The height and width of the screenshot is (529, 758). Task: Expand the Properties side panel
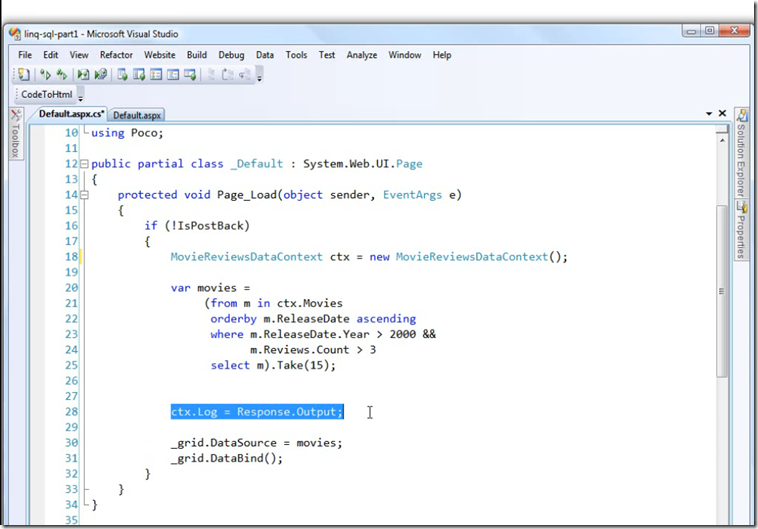point(741,230)
